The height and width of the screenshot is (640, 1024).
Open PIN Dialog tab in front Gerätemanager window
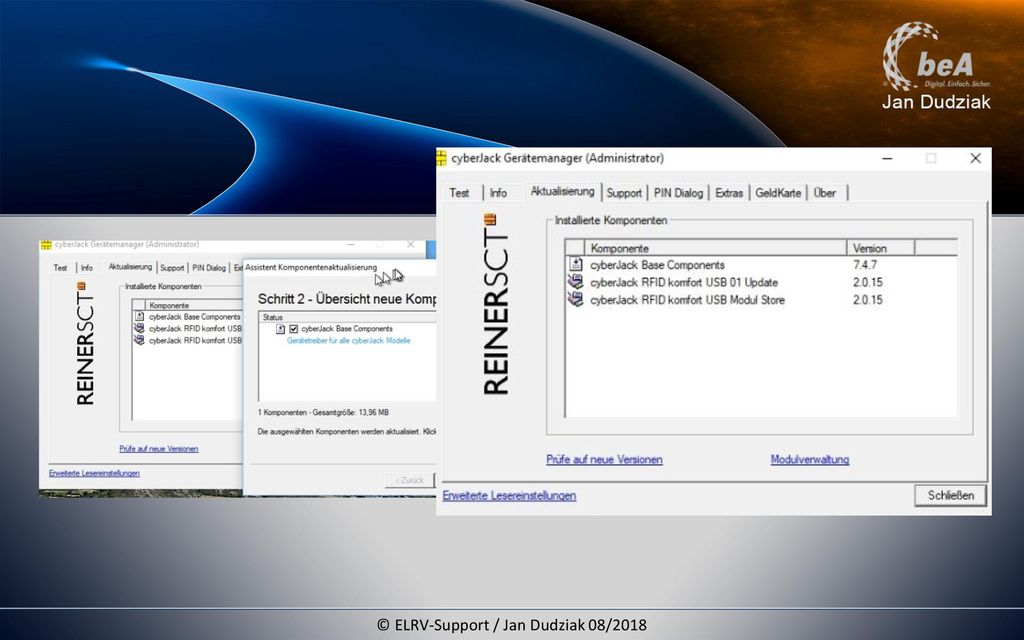click(x=678, y=193)
